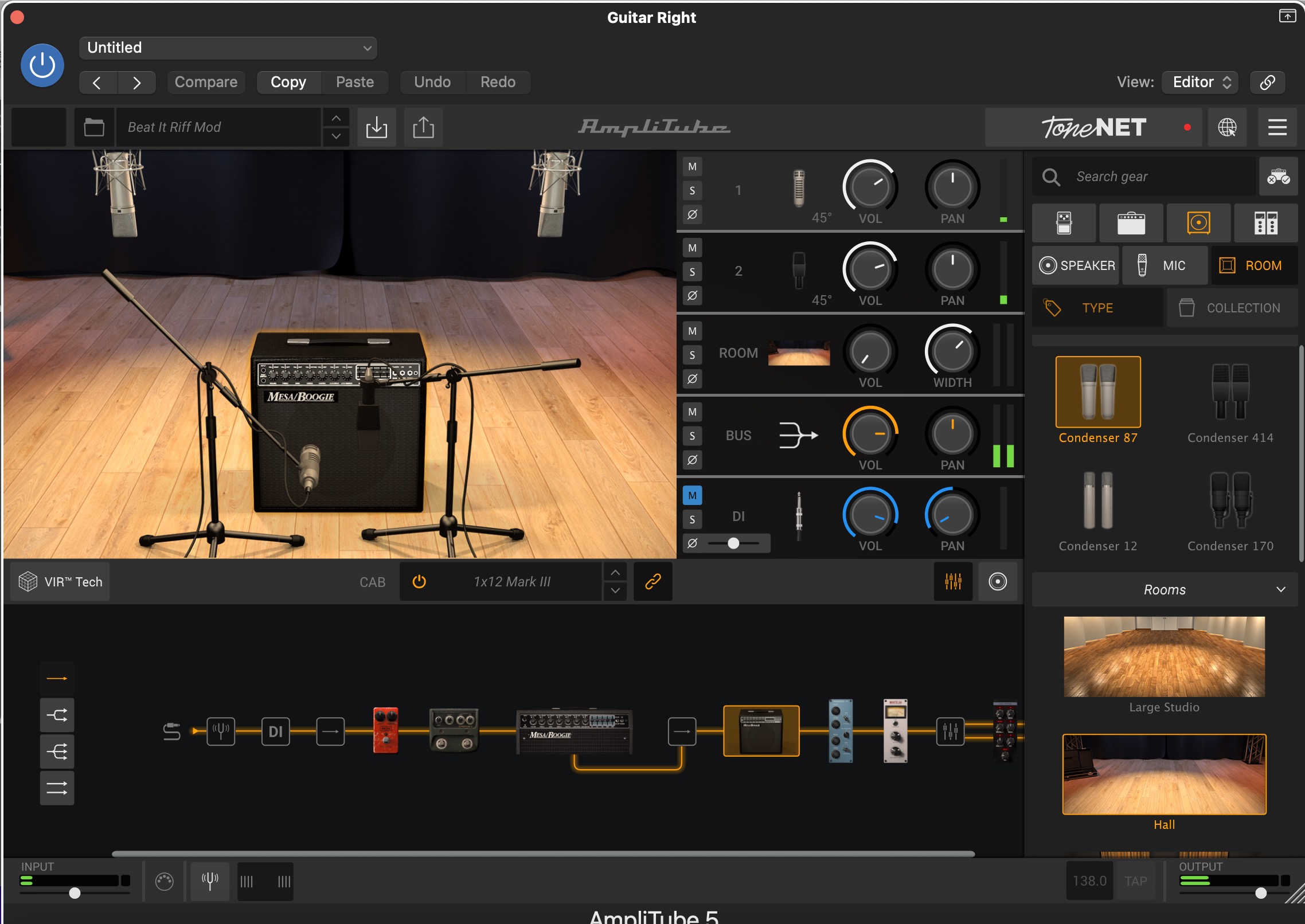Switch to the MIC tab
Image resolution: width=1305 pixels, height=924 pixels.
[x=1165, y=265]
